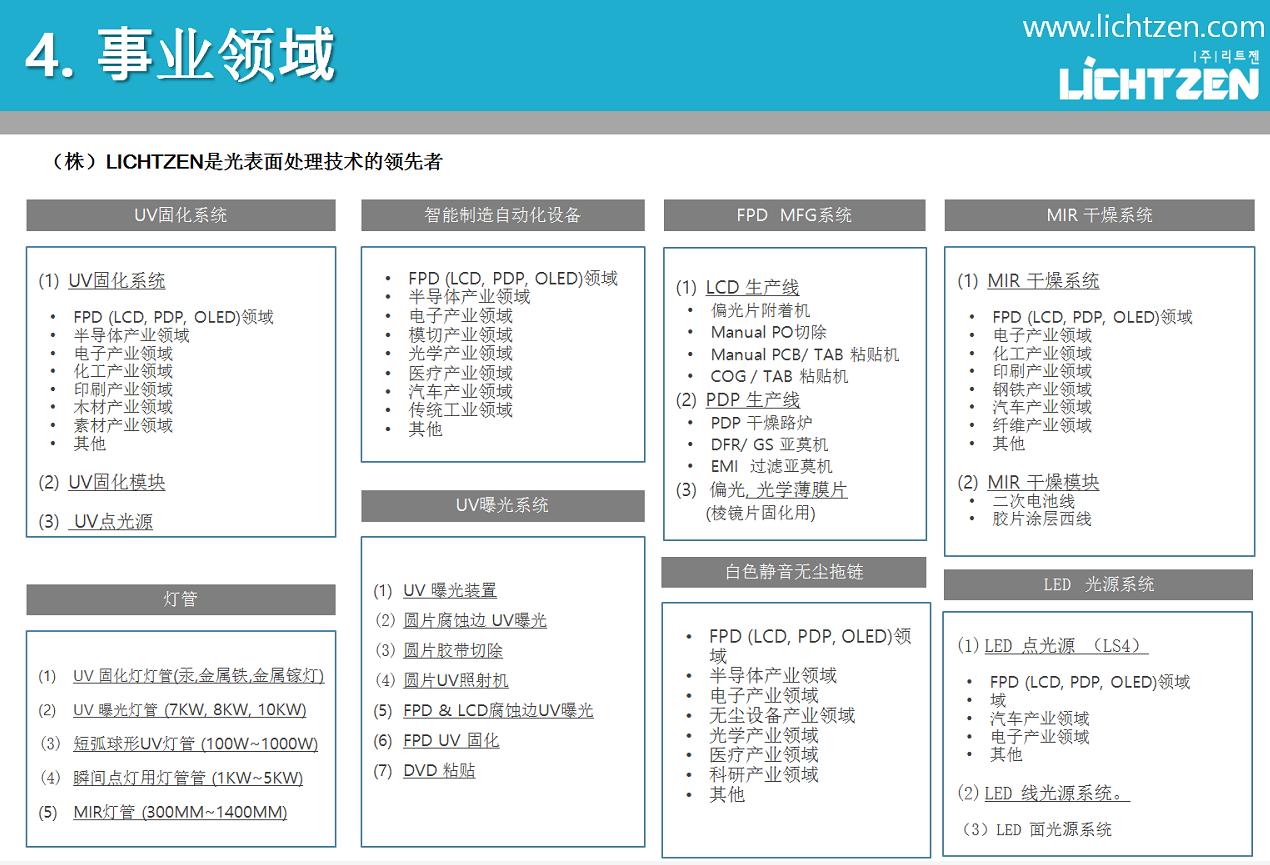Click the 纤维产业领域 bullet
1270x865 pixels.
(1042, 425)
